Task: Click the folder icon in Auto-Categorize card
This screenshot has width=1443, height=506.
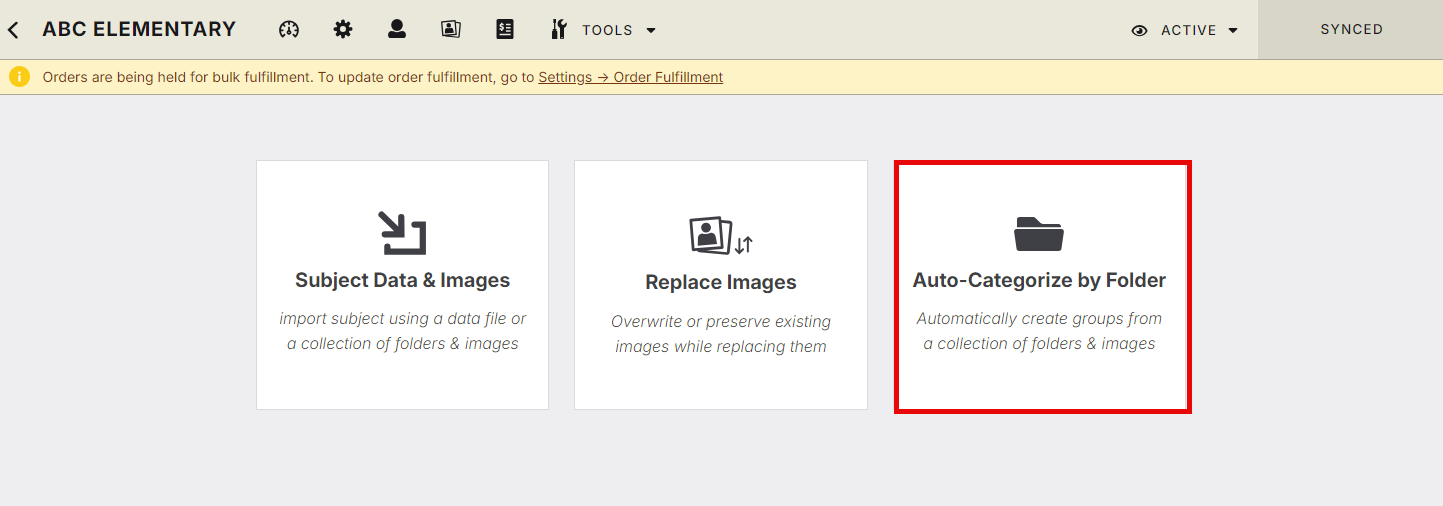Action: click(1039, 234)
